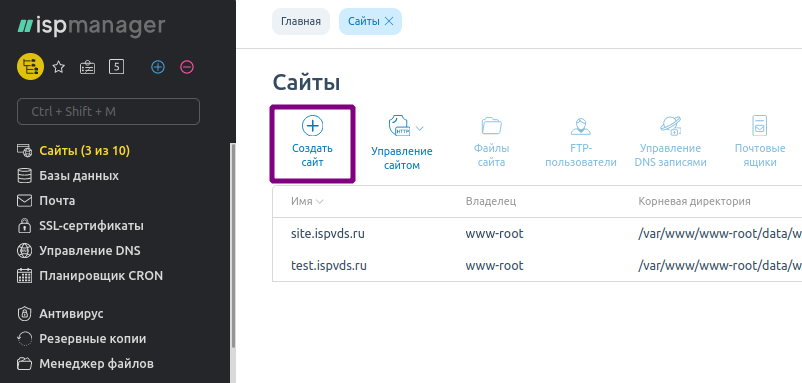
Task: Click the calendar icon beside Планировщик CRON
Action: click(24, 276)
